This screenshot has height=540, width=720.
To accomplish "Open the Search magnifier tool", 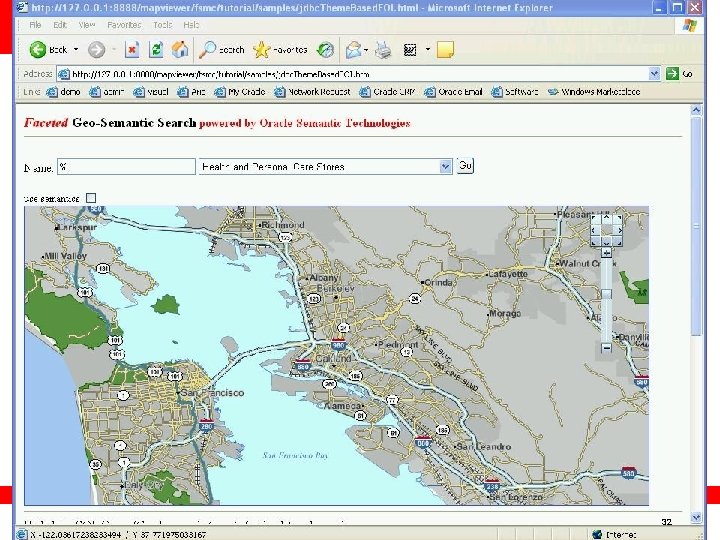I will coord(207,50).
